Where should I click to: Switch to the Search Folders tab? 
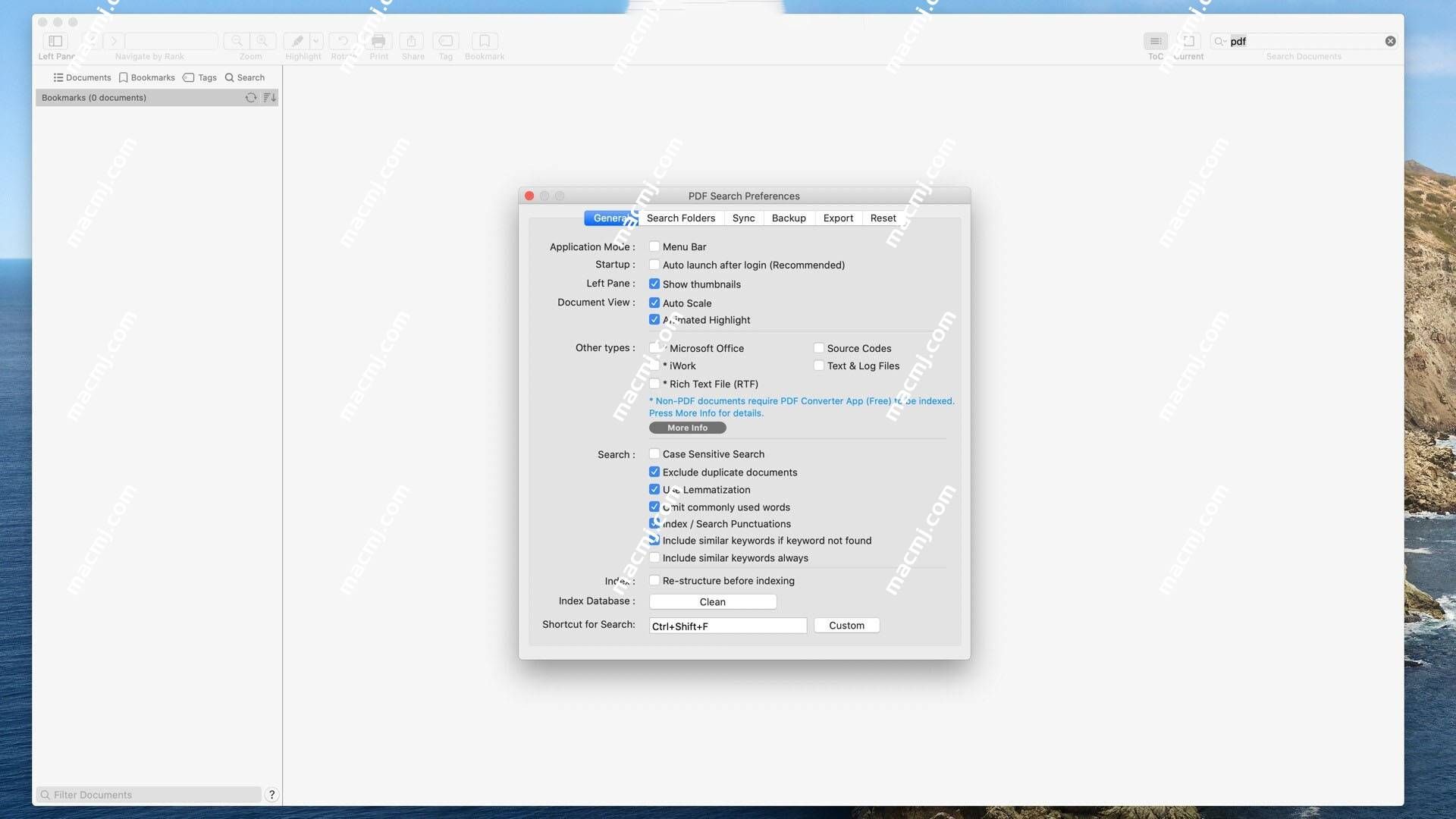680,218
